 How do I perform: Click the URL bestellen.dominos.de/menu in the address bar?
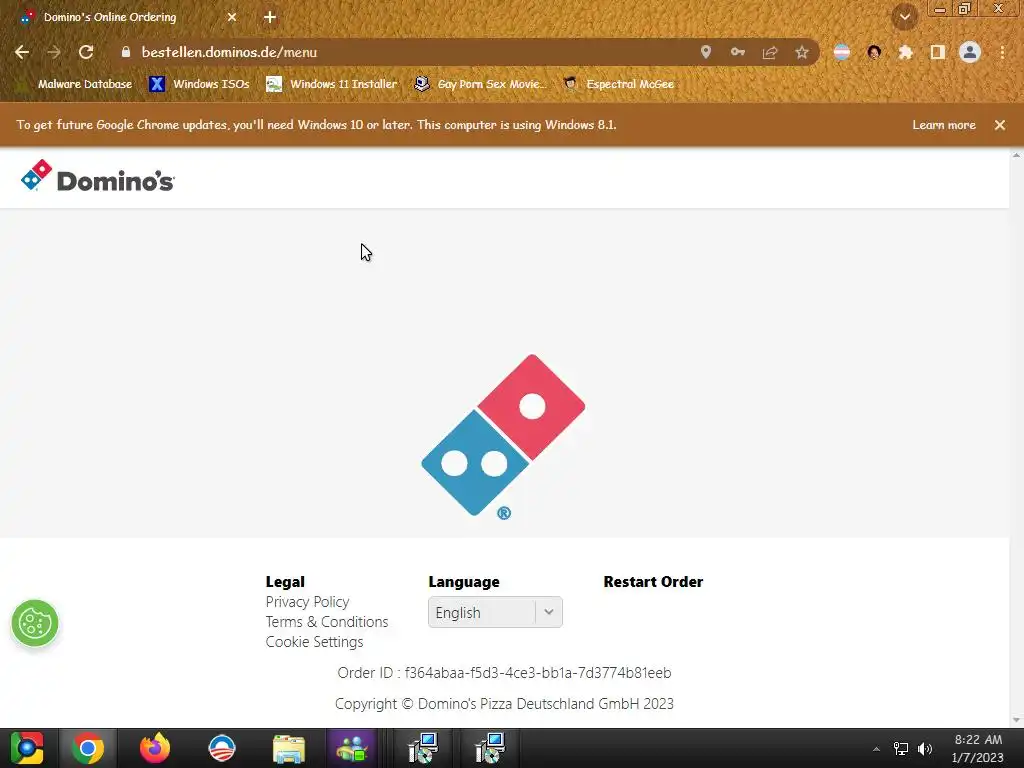point(229,52)
